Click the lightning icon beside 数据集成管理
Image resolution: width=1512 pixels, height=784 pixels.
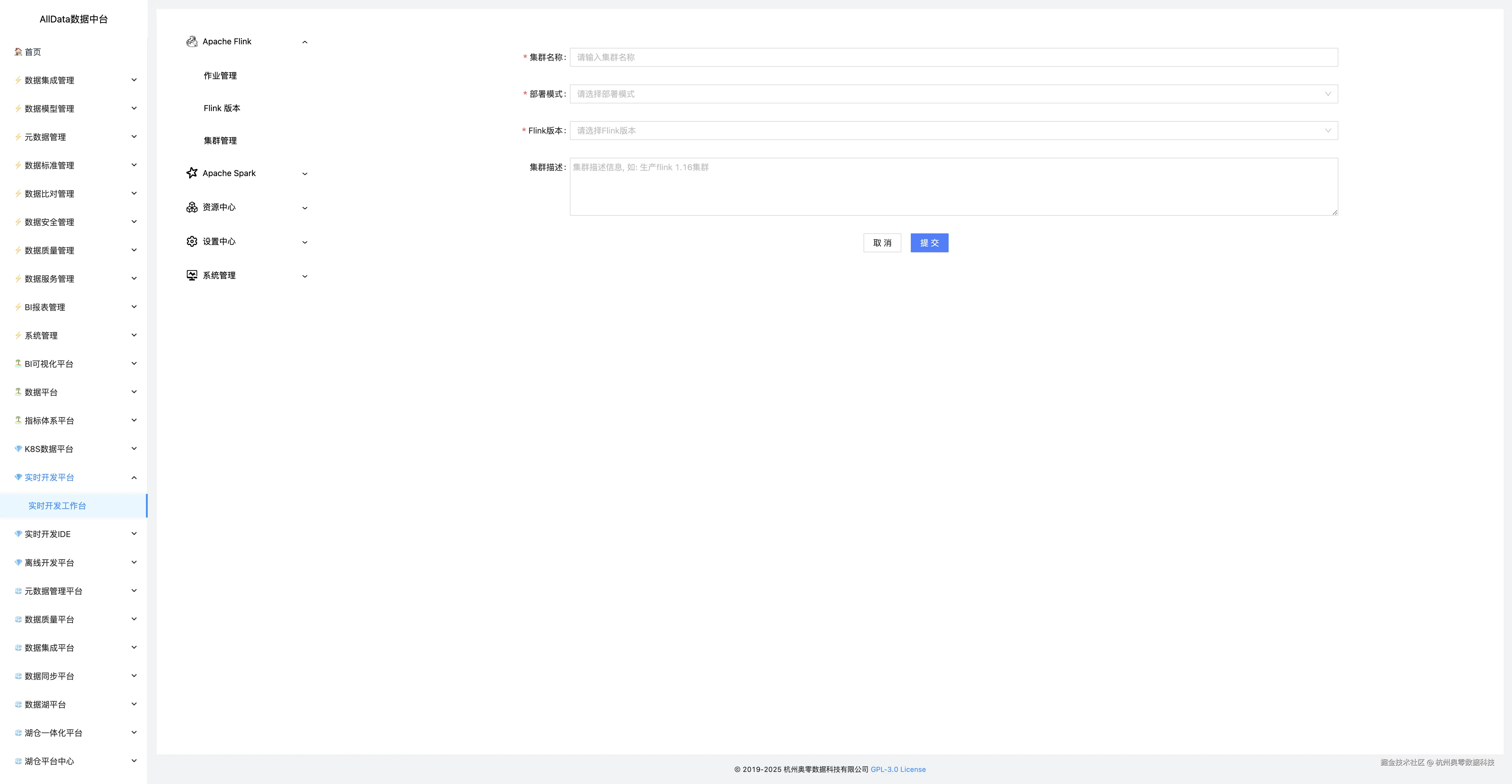18,80
